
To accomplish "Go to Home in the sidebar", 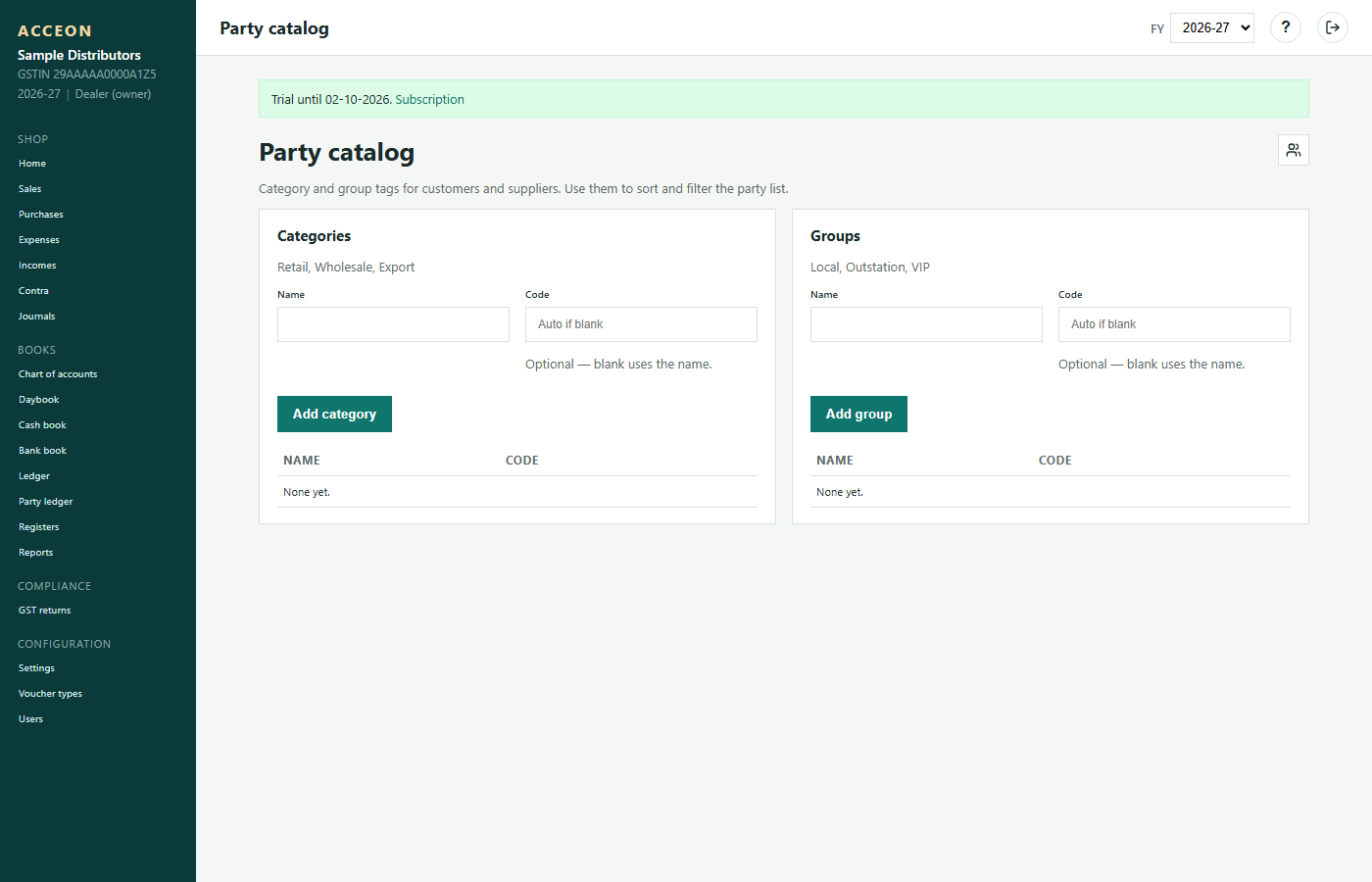I will (32, 164).
